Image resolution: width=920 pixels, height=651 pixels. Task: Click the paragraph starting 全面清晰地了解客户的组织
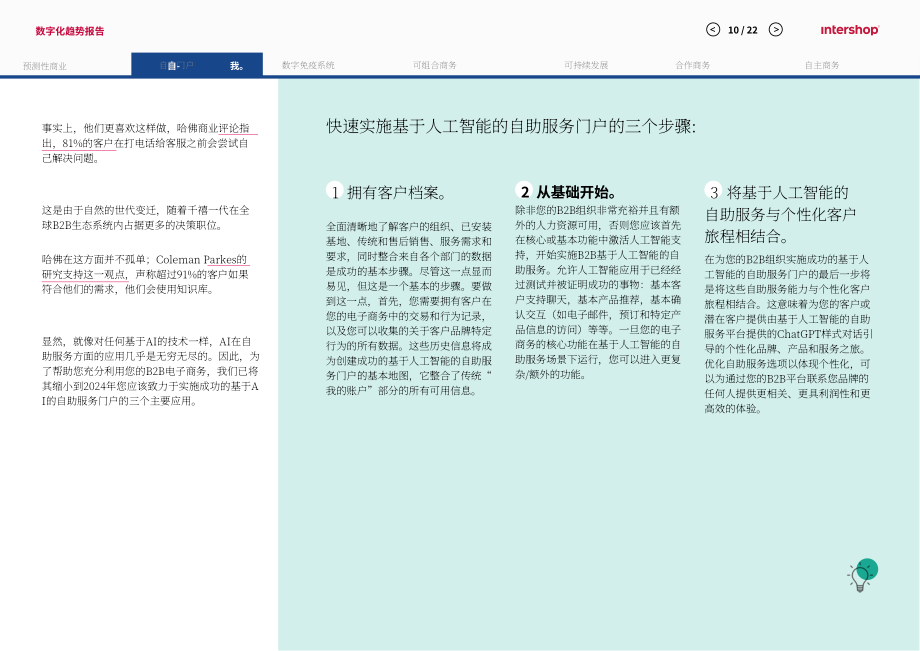pyautogui.click(x=409, y=308)
